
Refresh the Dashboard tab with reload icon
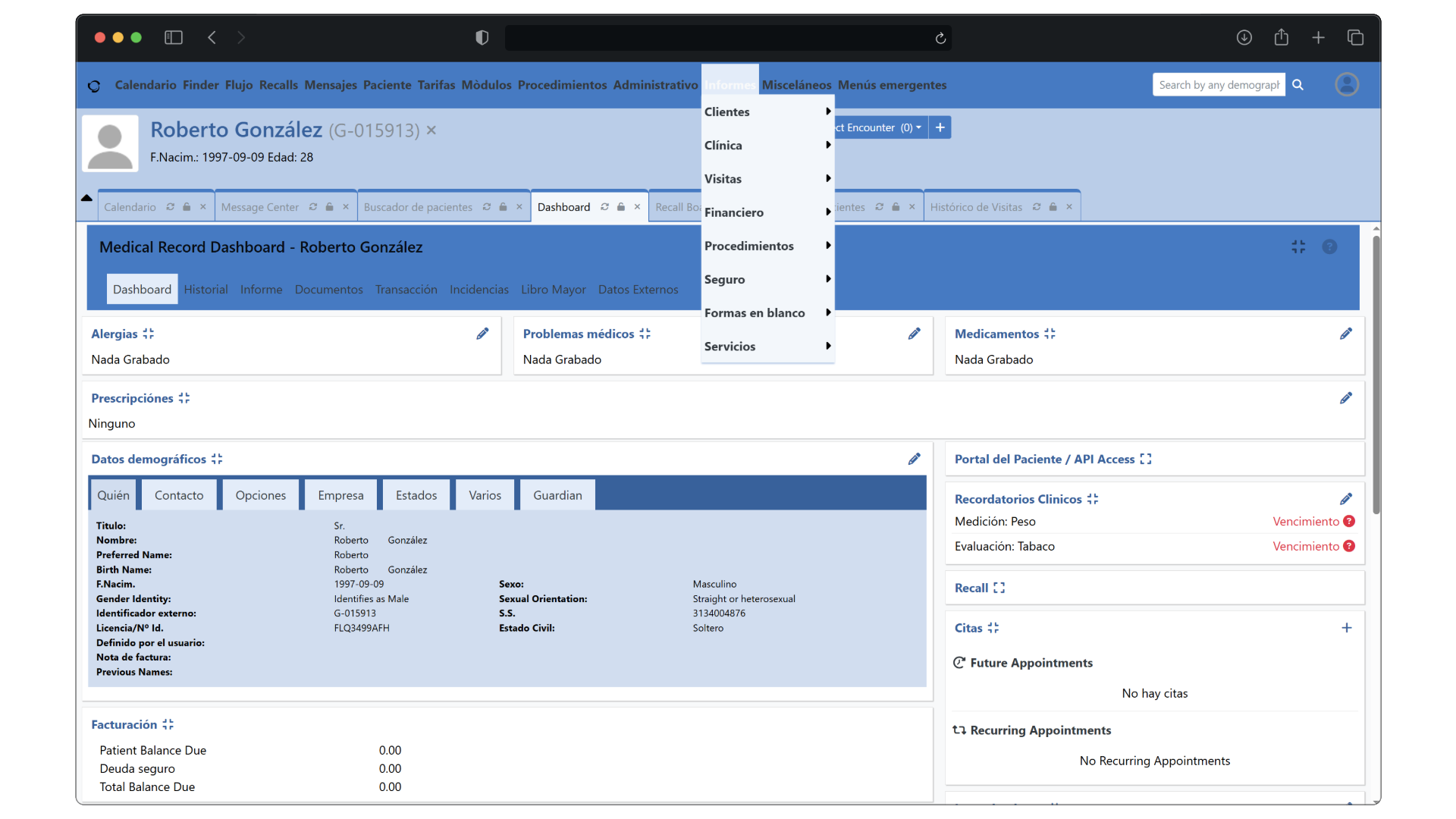(604, 207)
